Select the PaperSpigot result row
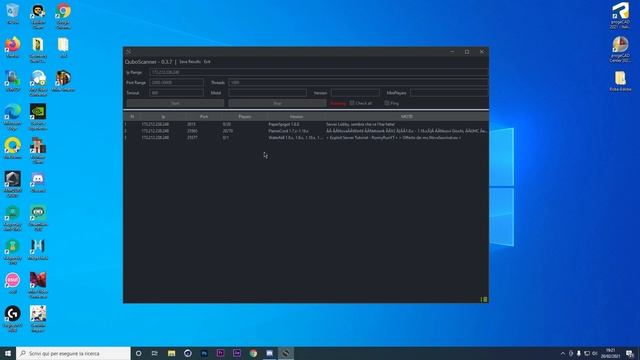This screenshot has height=360, width=640. pyautogui.click(x=306, y=124)
